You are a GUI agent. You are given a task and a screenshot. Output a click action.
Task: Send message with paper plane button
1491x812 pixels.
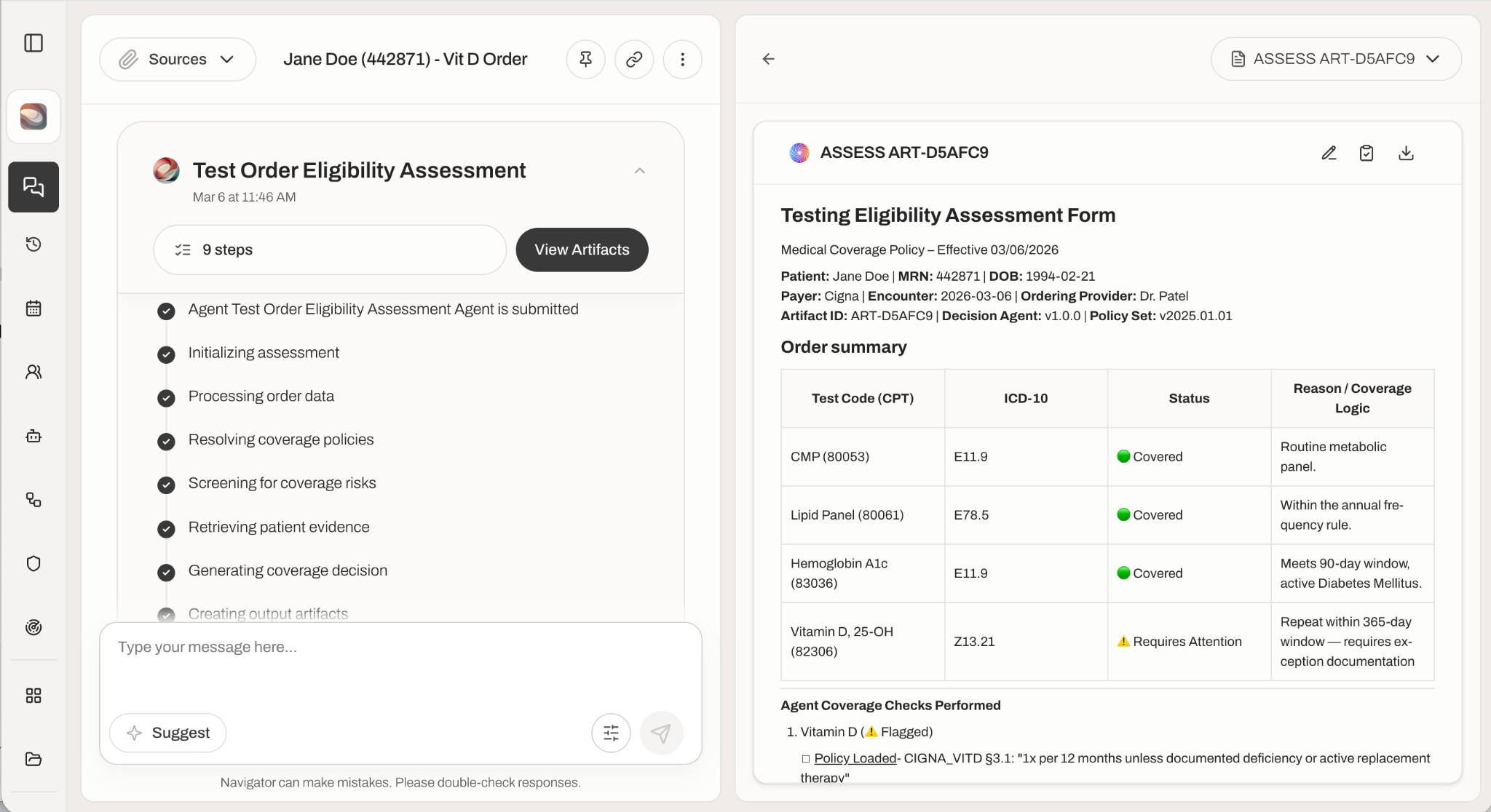(661, 733)
